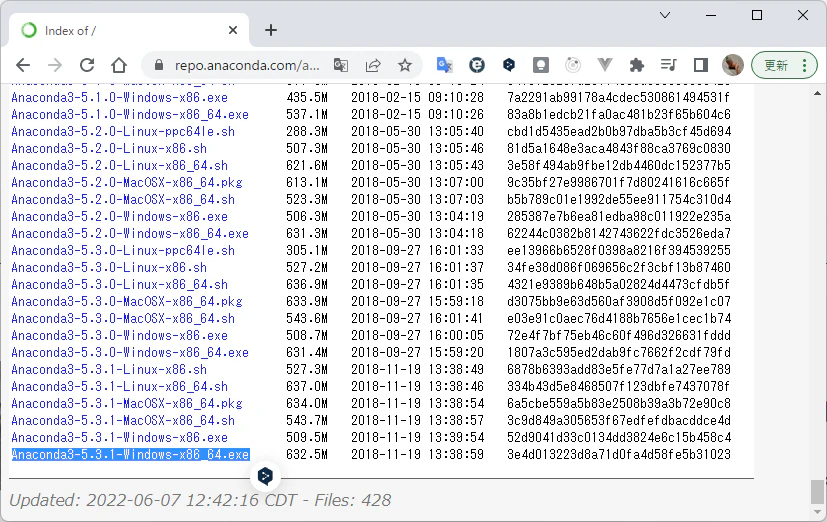Image resolution: width=827 pixels, height=522 pixels.
Task: Click the size value 435.5M
Action: pyautogui.click(x=307, y=98)
